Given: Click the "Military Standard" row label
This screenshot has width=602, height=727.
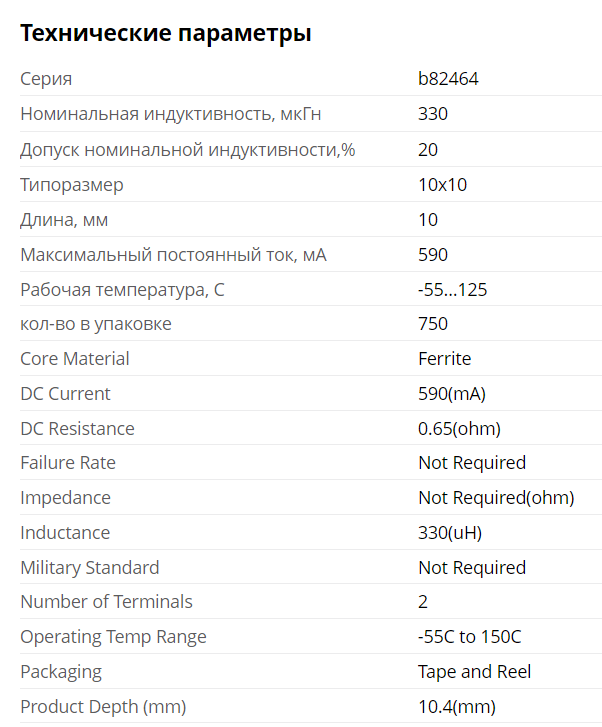Looking at the screenshot, I should pyautogui.click(x=90, y=568).
